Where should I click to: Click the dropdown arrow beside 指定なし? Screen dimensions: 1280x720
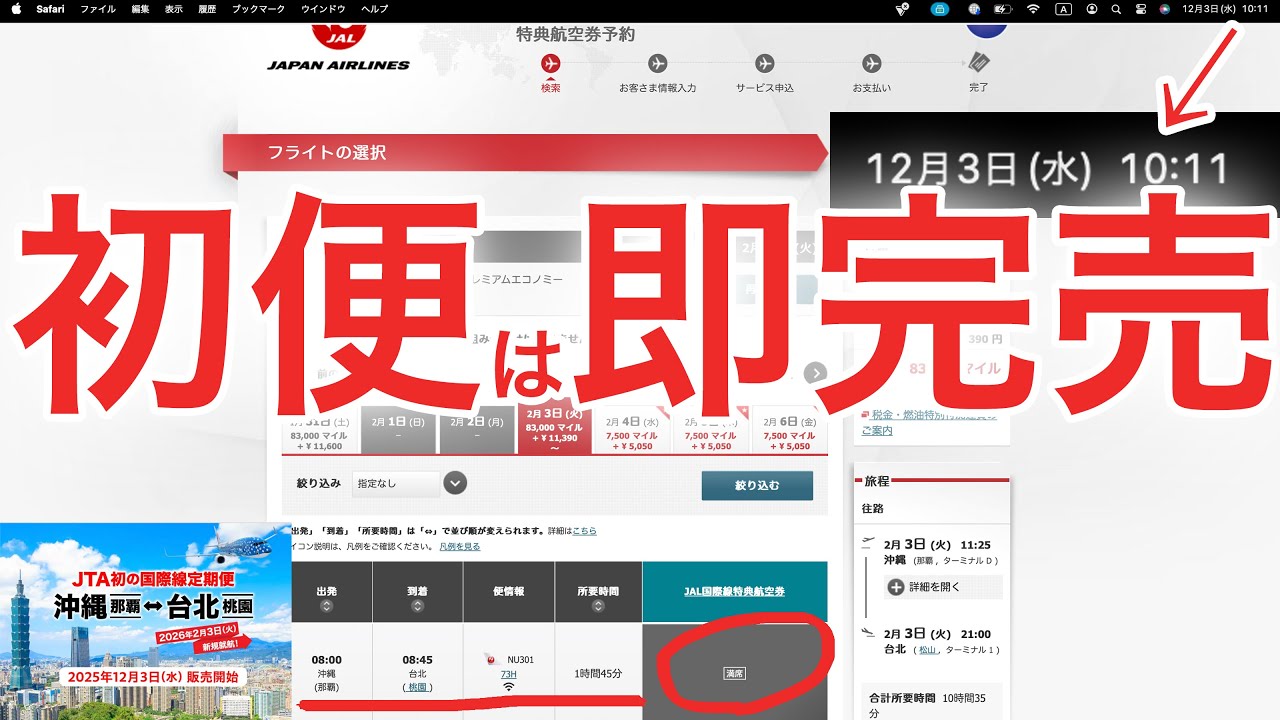[x=455, y=484]
